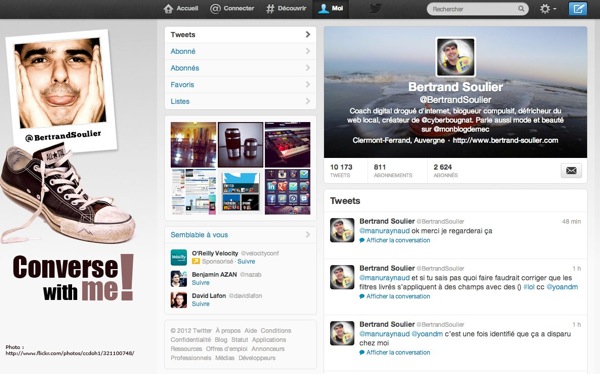Open the Twitter bird image thumbnail

click(241, 192)
